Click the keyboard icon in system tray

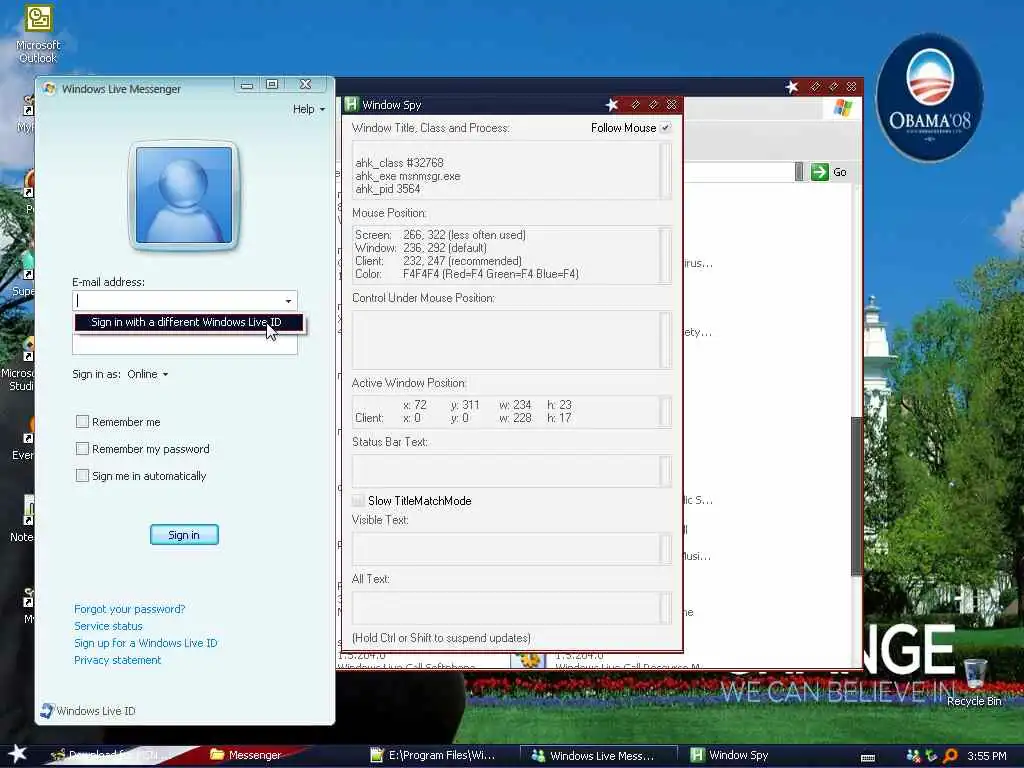[x=868, y=758]
